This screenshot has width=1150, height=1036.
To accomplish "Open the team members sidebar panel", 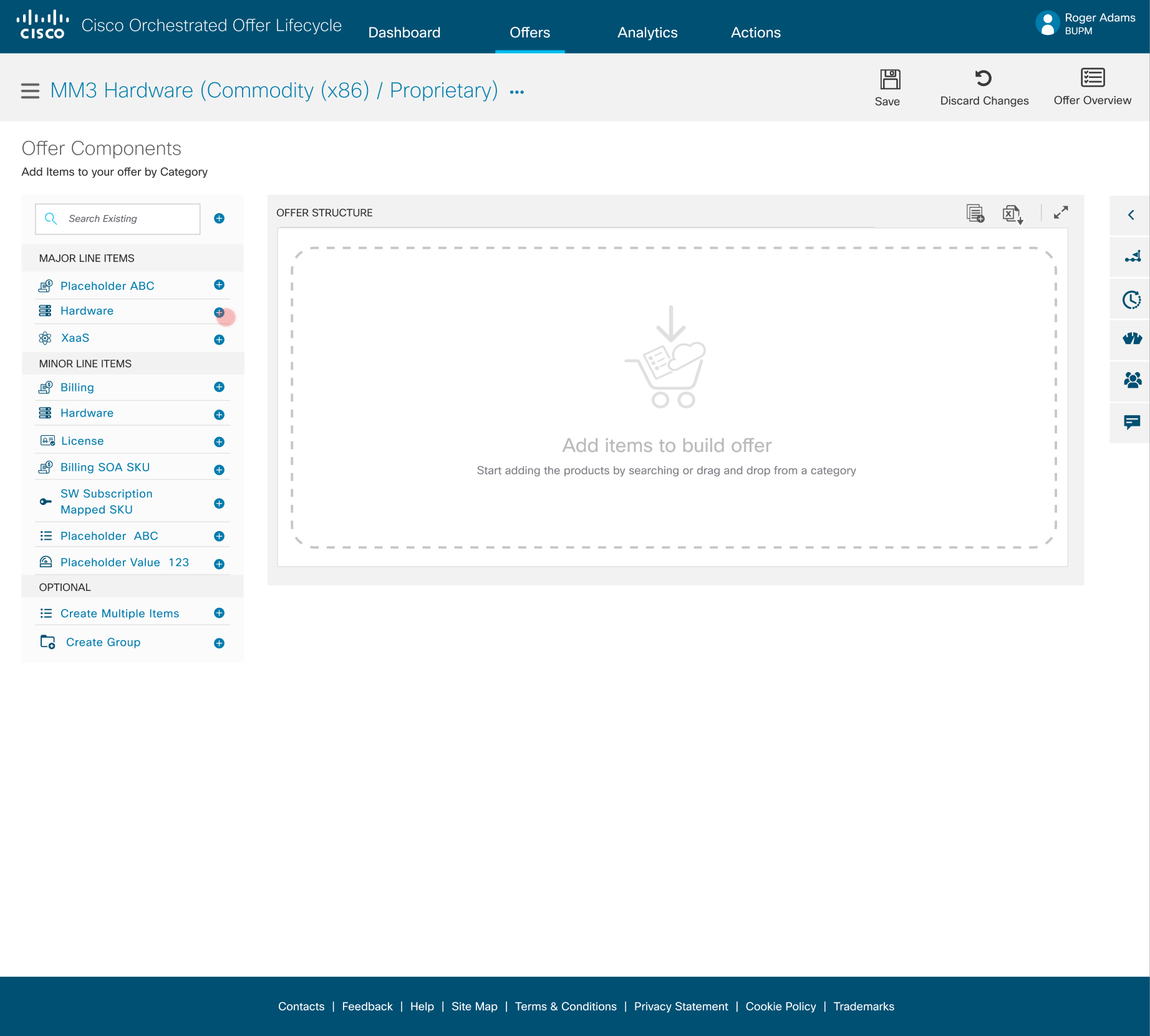I will 1131,380.
